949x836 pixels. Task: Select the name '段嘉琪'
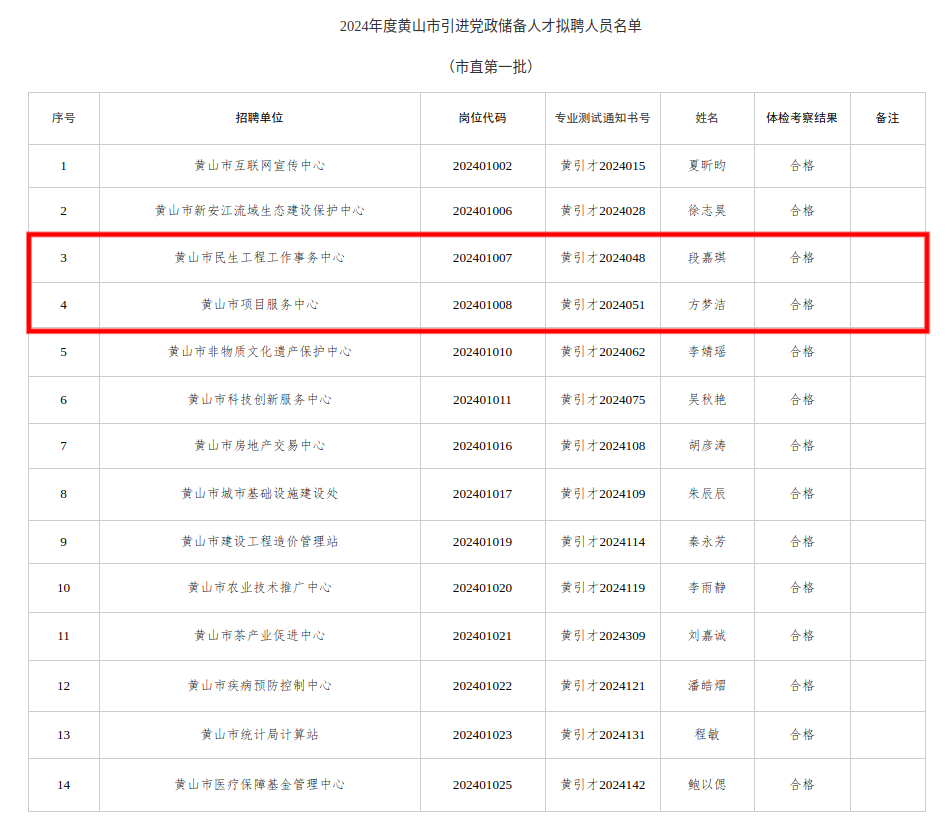coord(707,258)
